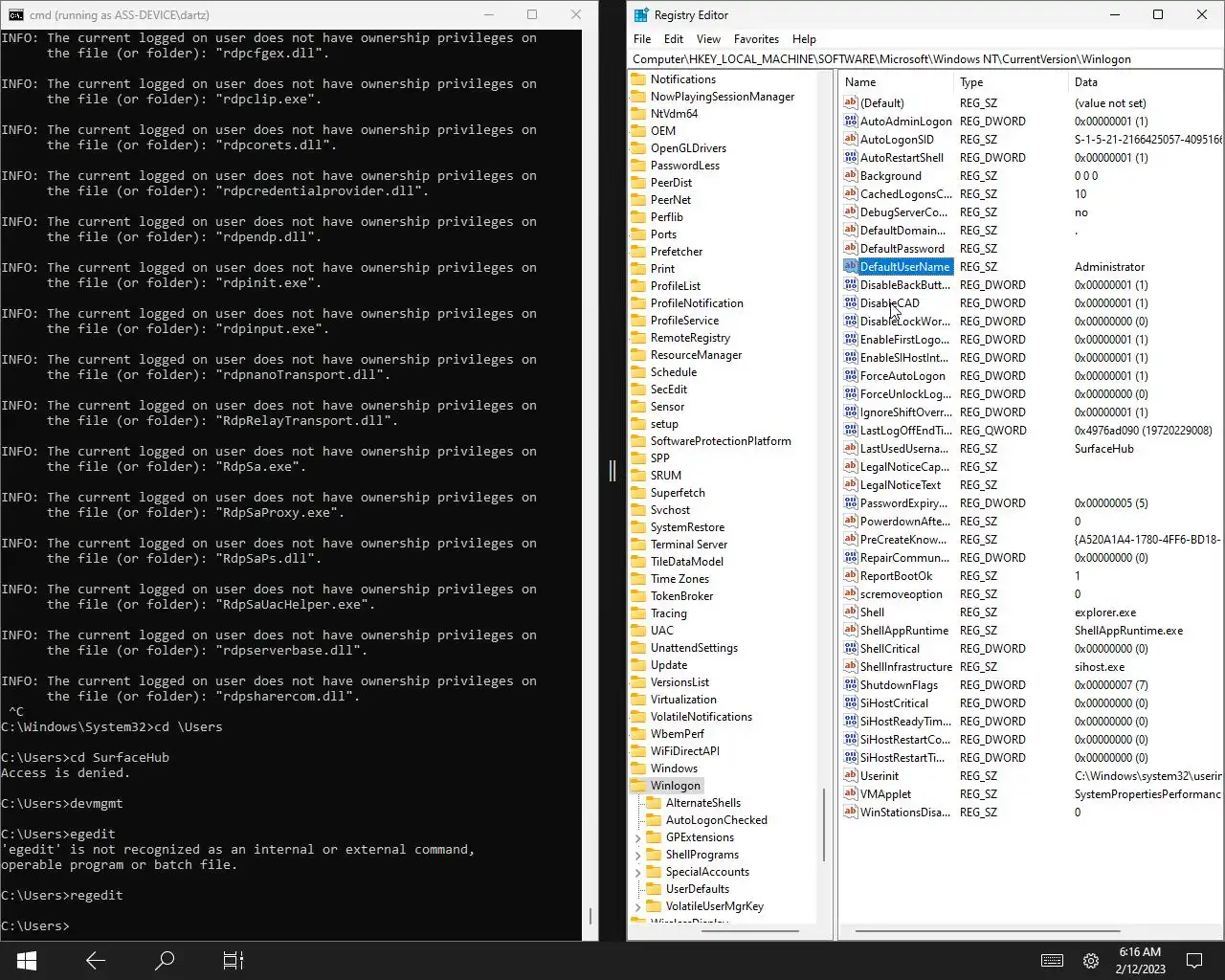The image size is (1225, 980).
Task: Click the values pane horizontal scrollbar
Action: 987,930
